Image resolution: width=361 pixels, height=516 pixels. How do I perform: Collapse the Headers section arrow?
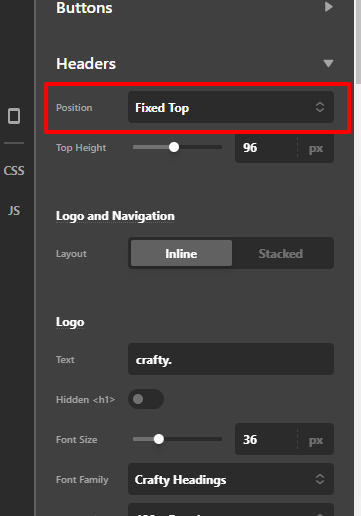pos(328,63)
